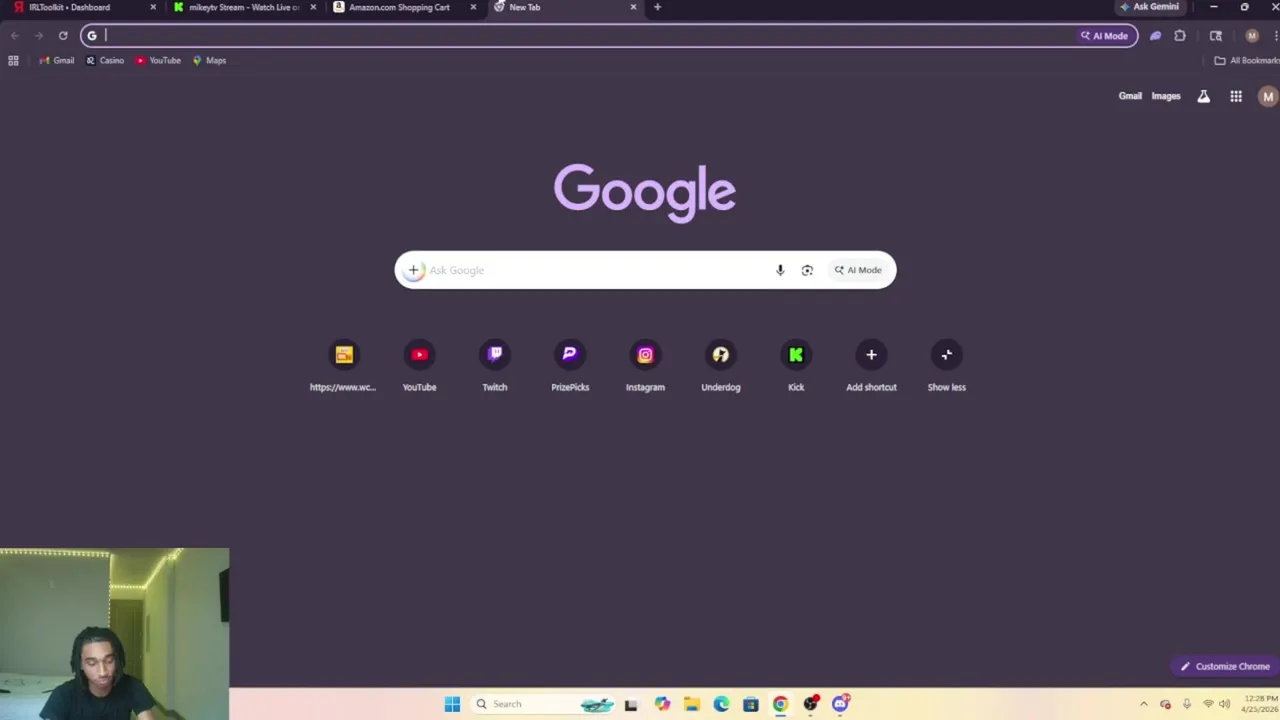Open Microsoft Store from the taskbar
The width and height of the screenshot is (1280, 720).
[750, 704]
